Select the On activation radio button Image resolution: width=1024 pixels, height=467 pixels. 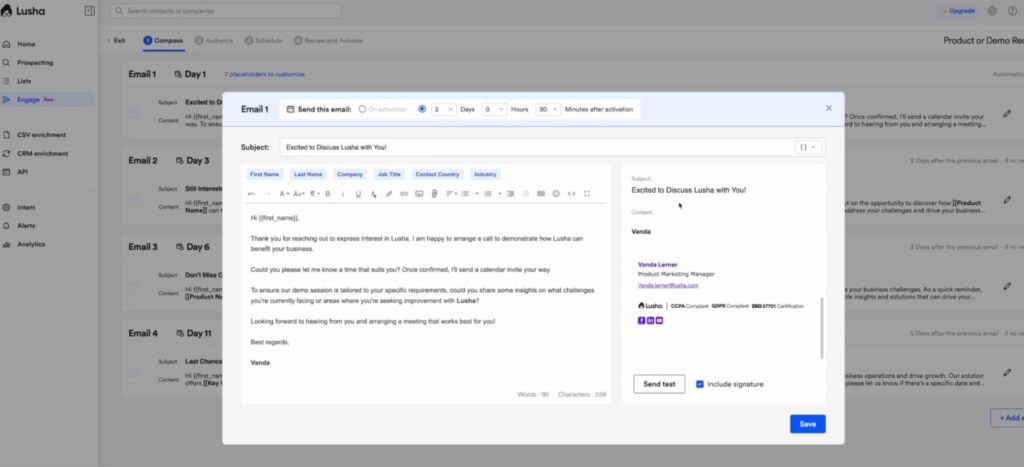point(362,109)
